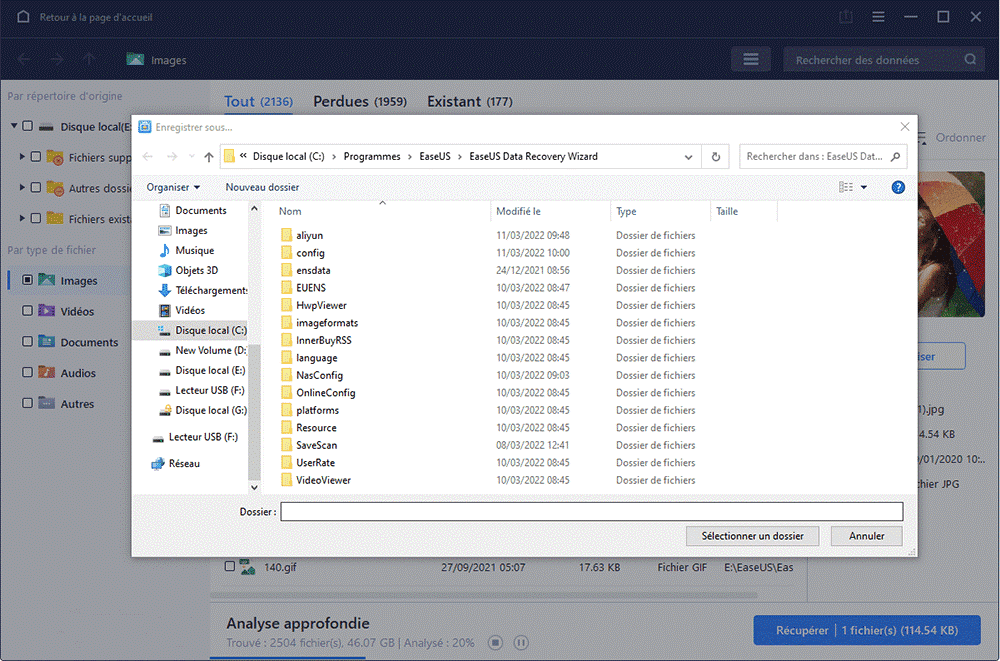The image size is (1000, 661).
Task: Click the Annuler button
Action: pos(866,536)
